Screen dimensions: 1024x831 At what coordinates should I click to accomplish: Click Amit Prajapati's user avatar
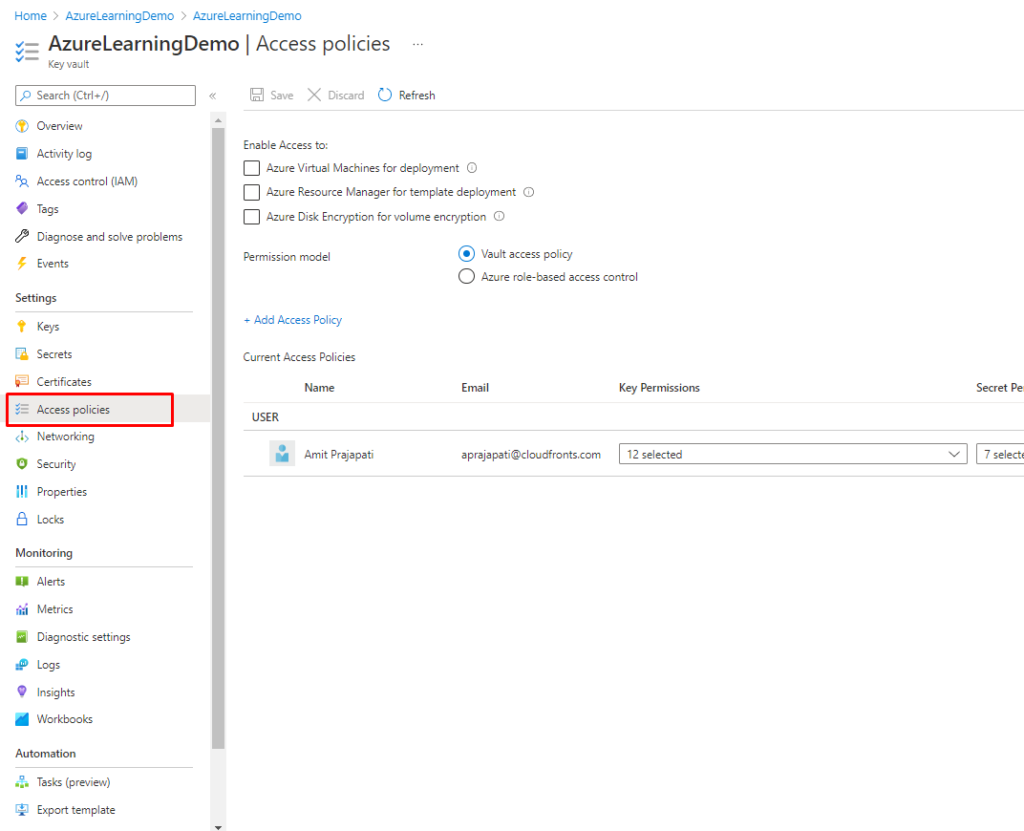(x=282, y=453)
